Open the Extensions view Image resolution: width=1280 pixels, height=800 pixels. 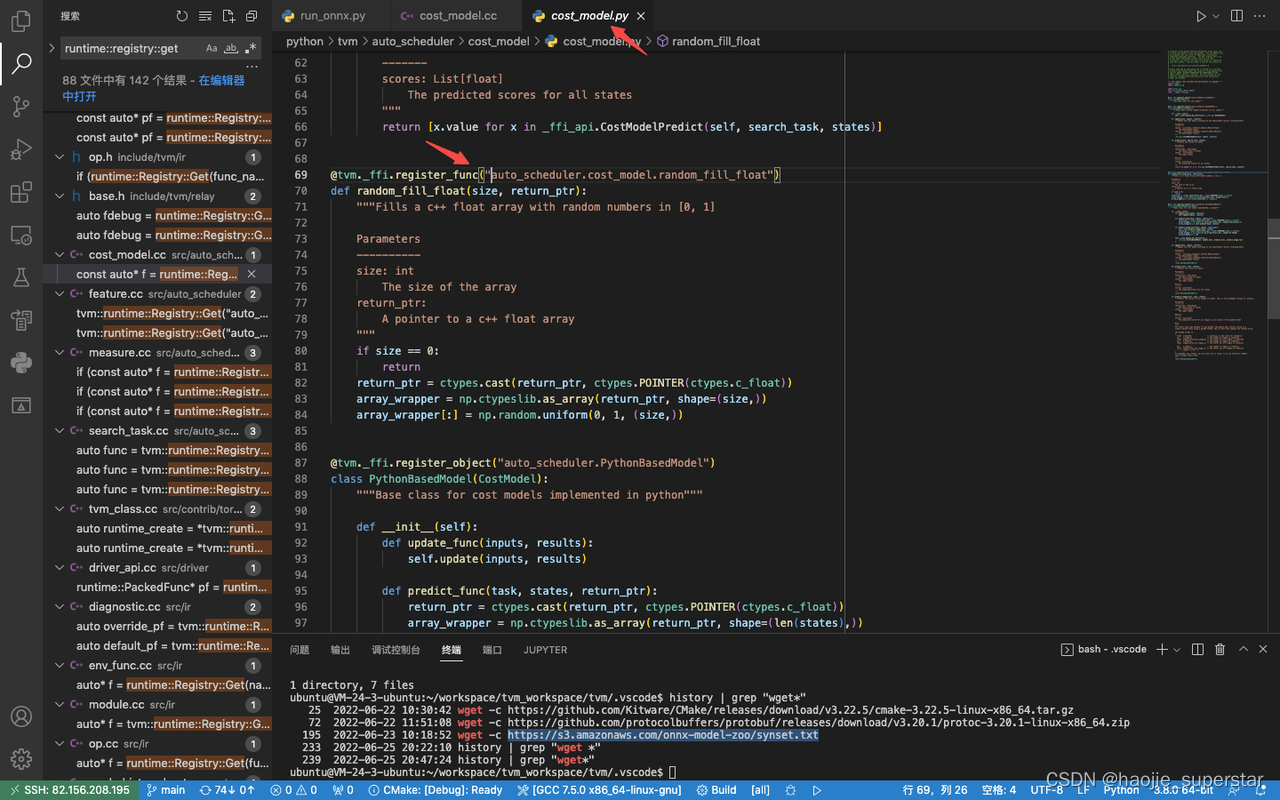coord(21,192)
